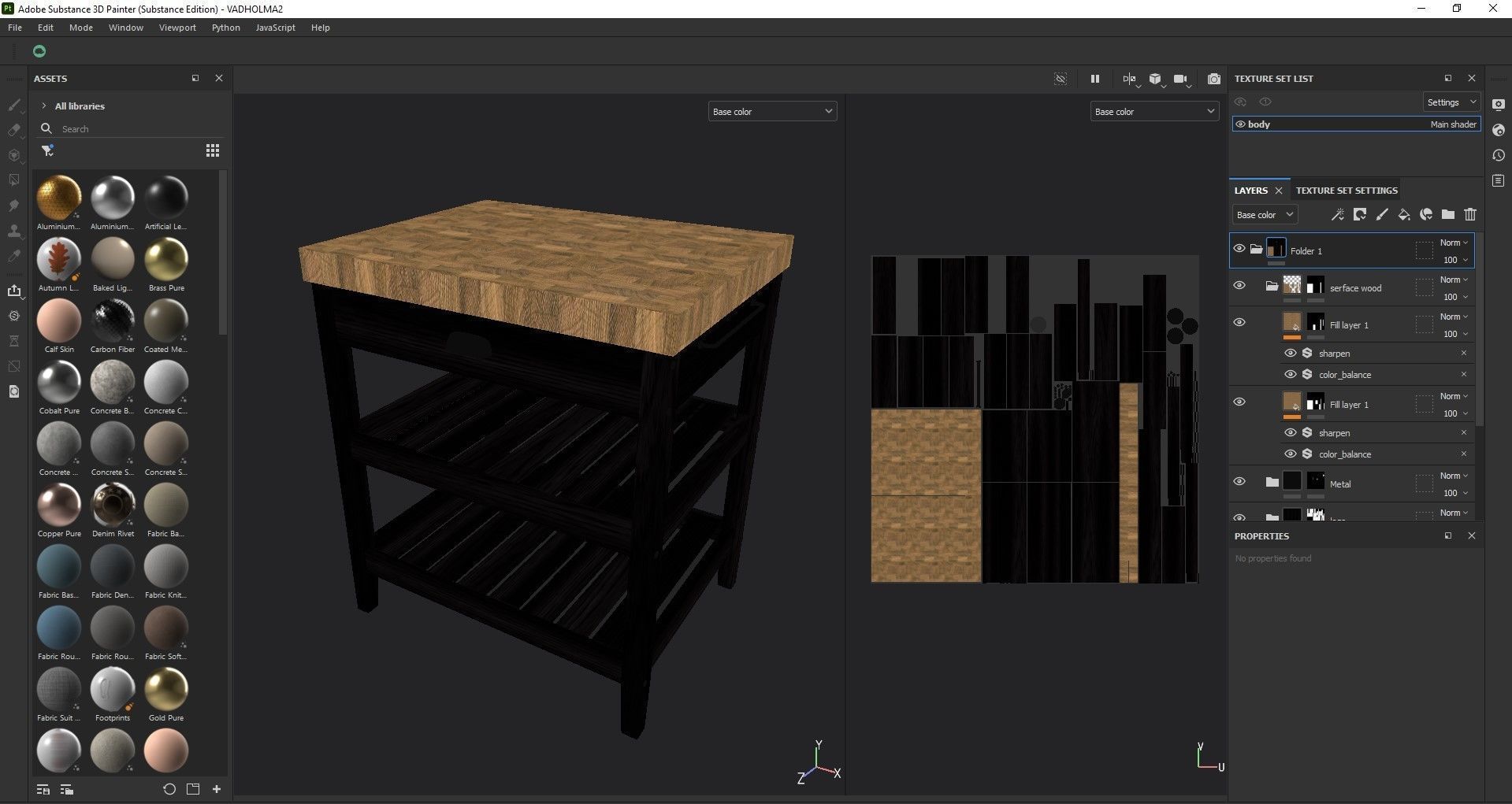Open the Viewport menu
1512x804 pixels.
coord(177,28)
